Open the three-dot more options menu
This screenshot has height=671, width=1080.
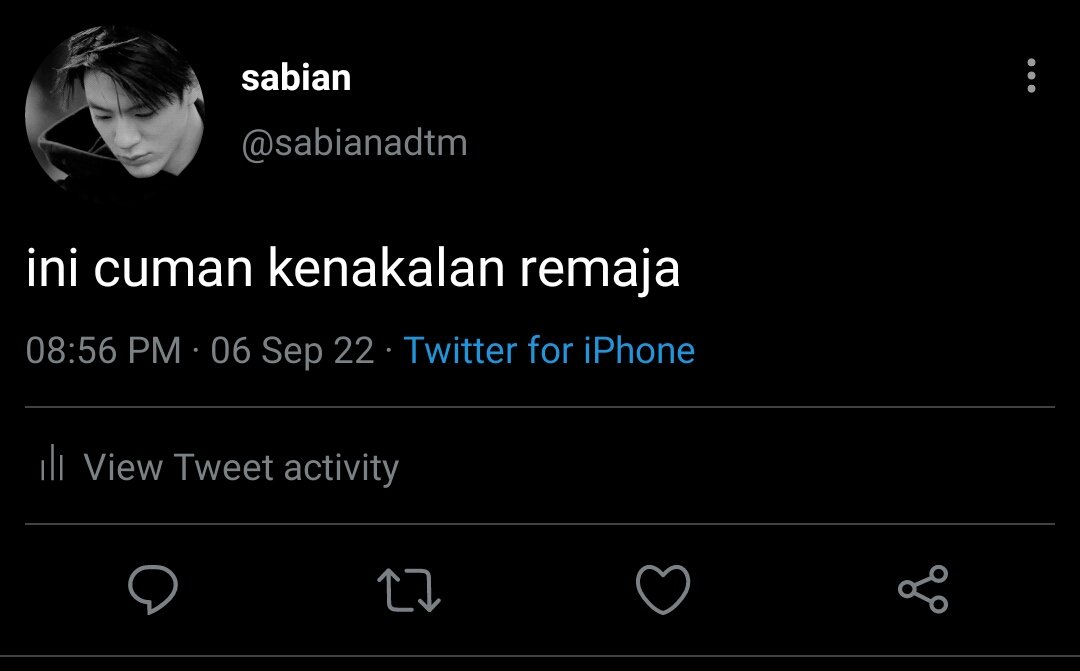point(1031,75)
